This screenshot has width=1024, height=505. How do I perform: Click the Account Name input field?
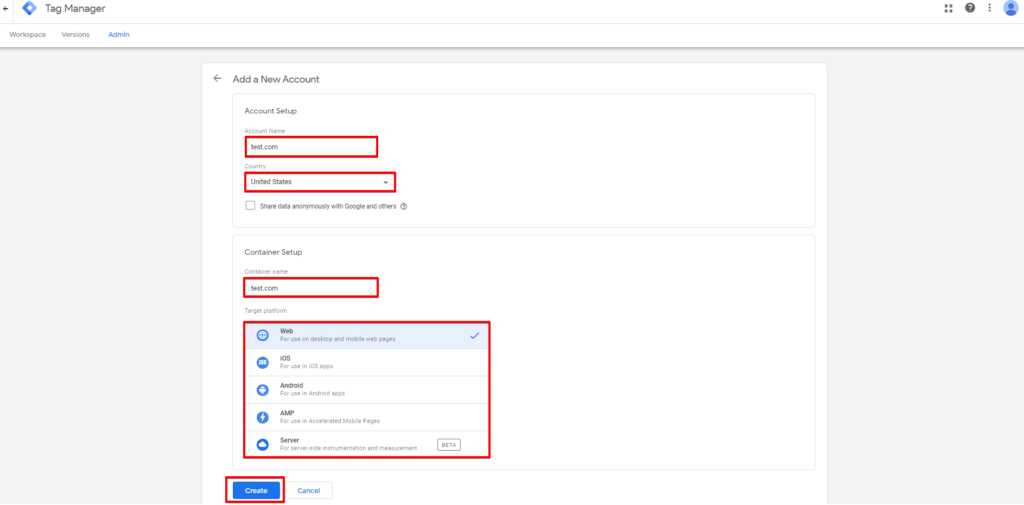(312, 147)
